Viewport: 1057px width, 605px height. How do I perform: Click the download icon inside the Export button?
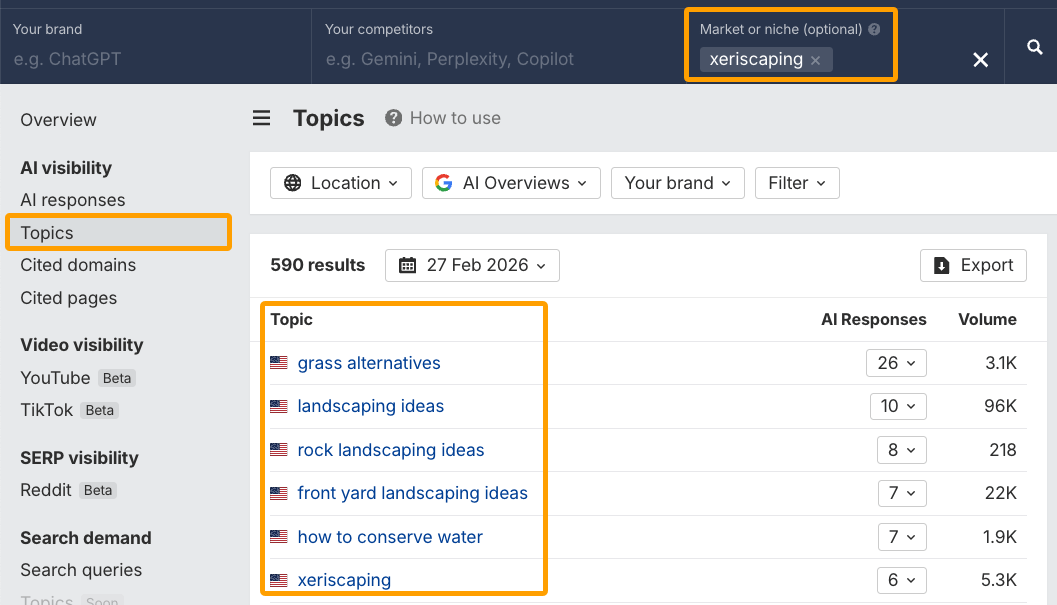(x=944, y=265)
